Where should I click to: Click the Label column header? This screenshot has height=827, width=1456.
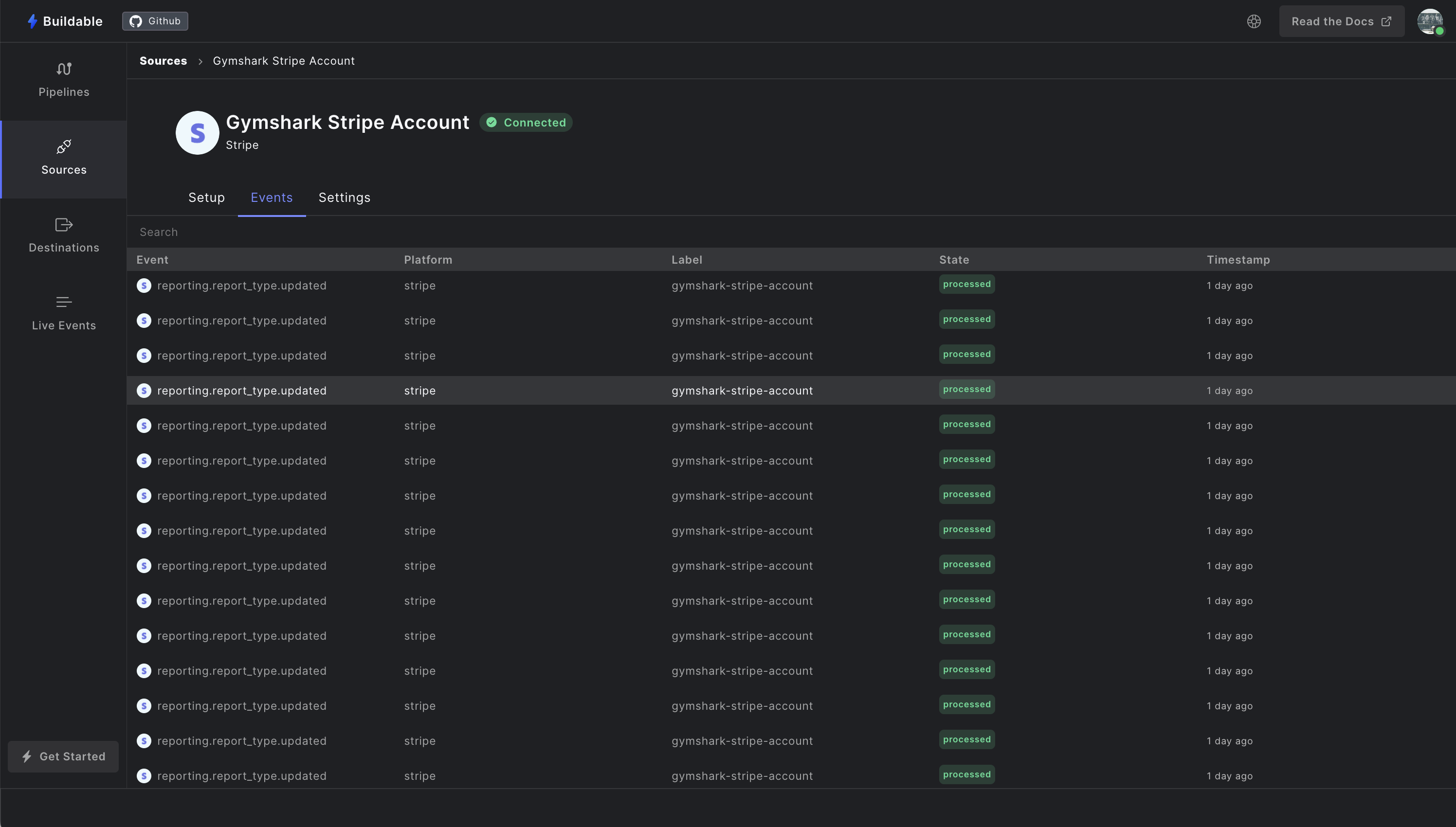pyautogui.click(x=687, y=260)
